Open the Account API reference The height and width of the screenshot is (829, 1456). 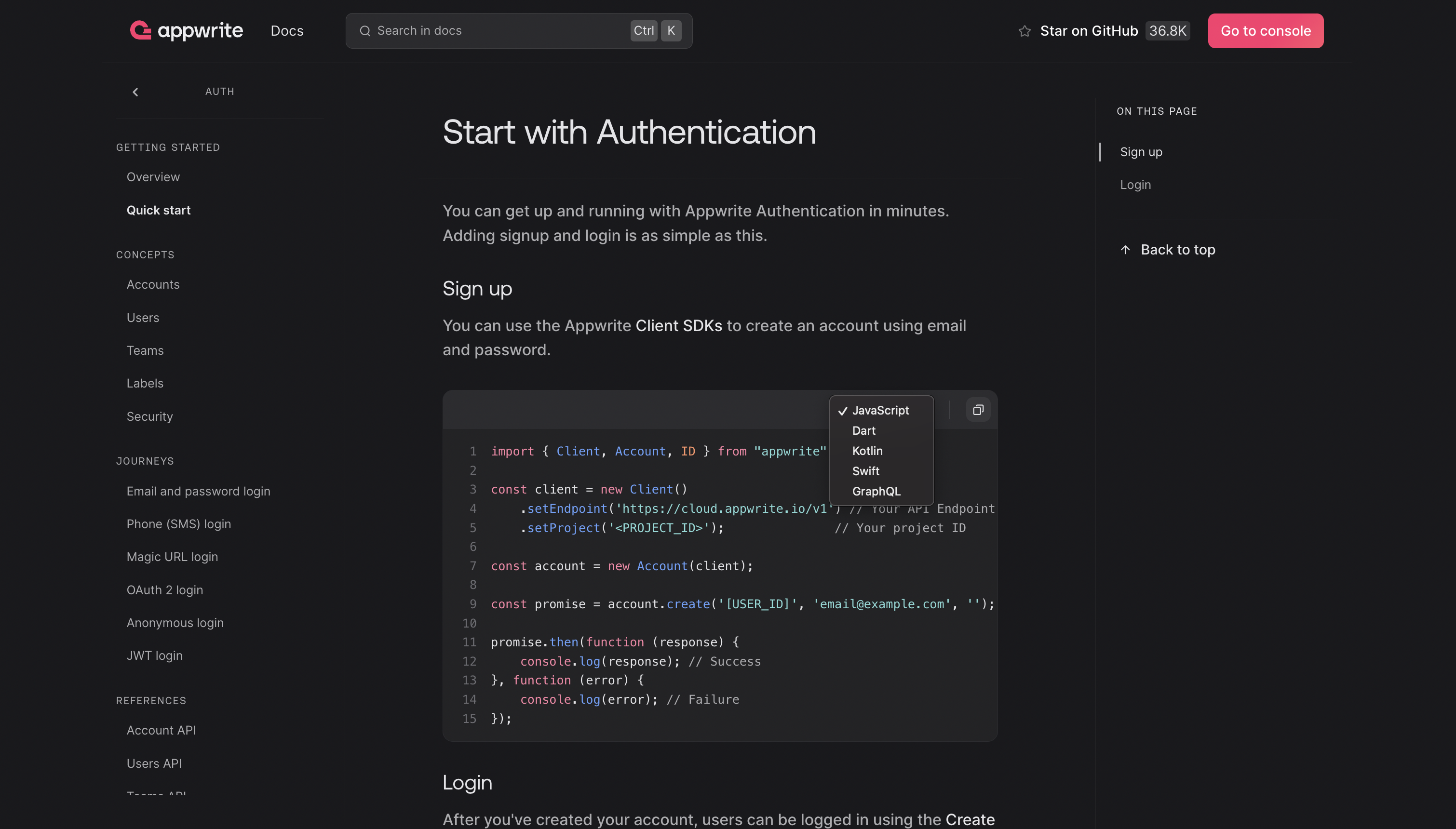(161, 730)
